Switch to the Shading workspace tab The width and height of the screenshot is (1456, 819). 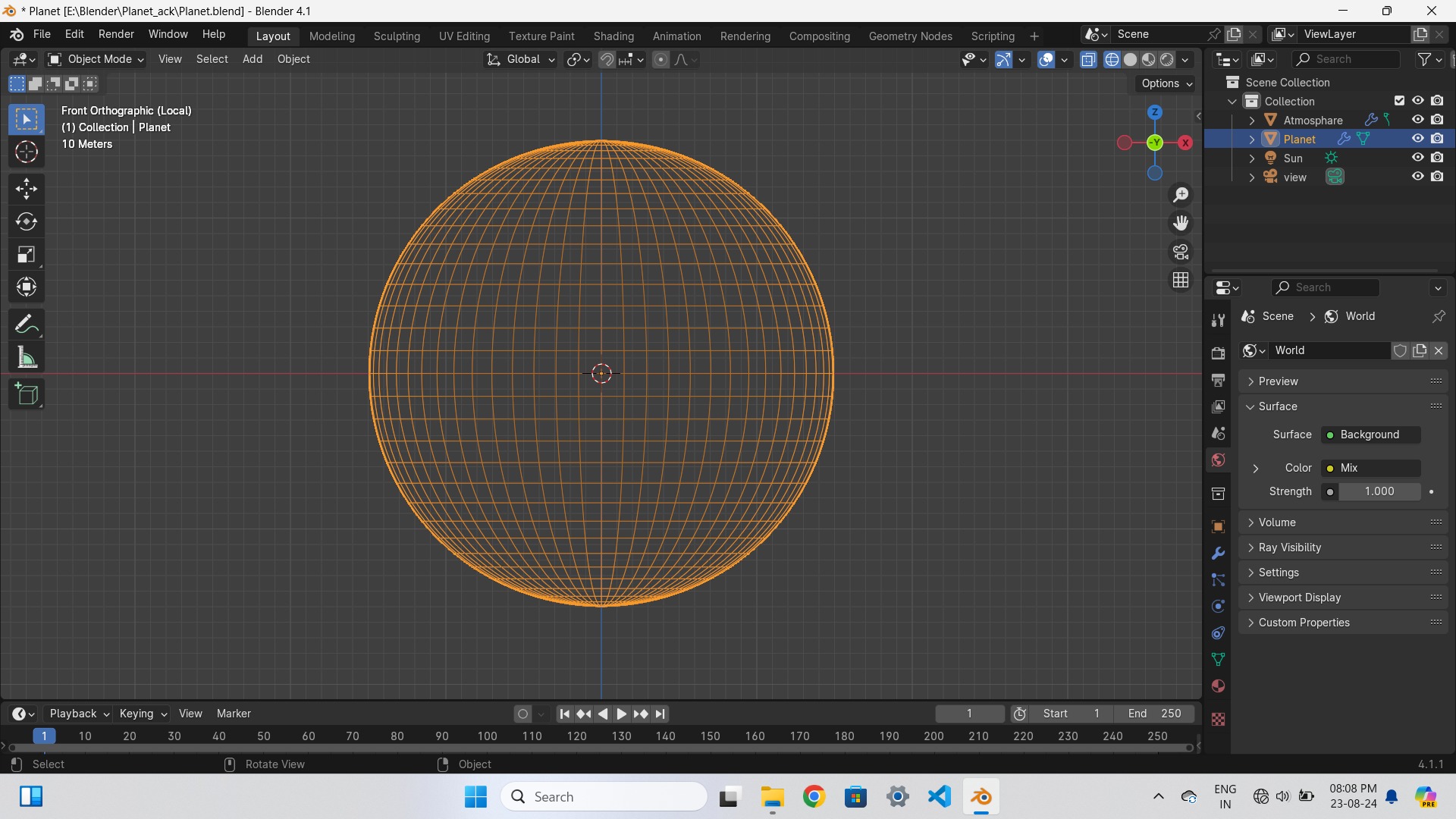pyautogui.click(x=613, y=36)
